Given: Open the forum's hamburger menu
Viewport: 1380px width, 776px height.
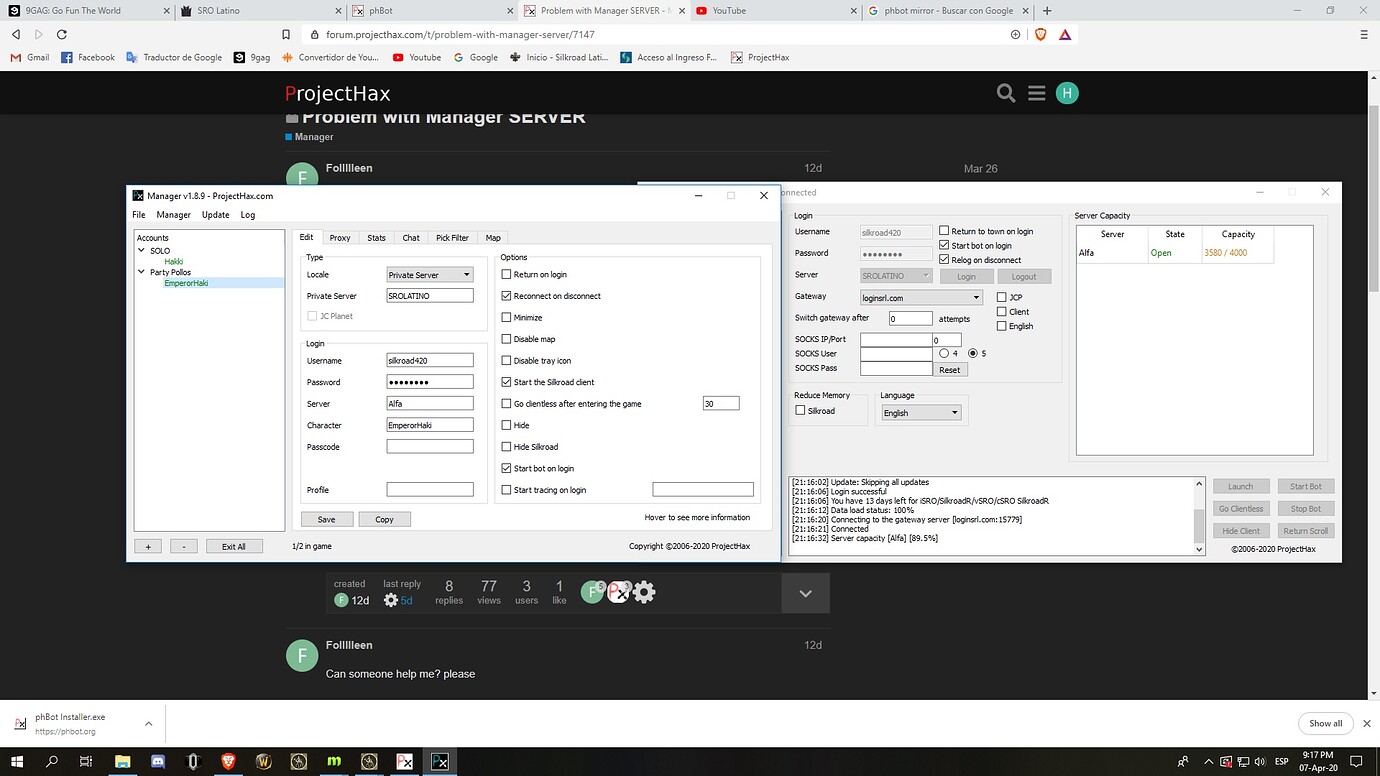Looking at the screenshot, I should pyautogui.click(x=1037, y=92).
